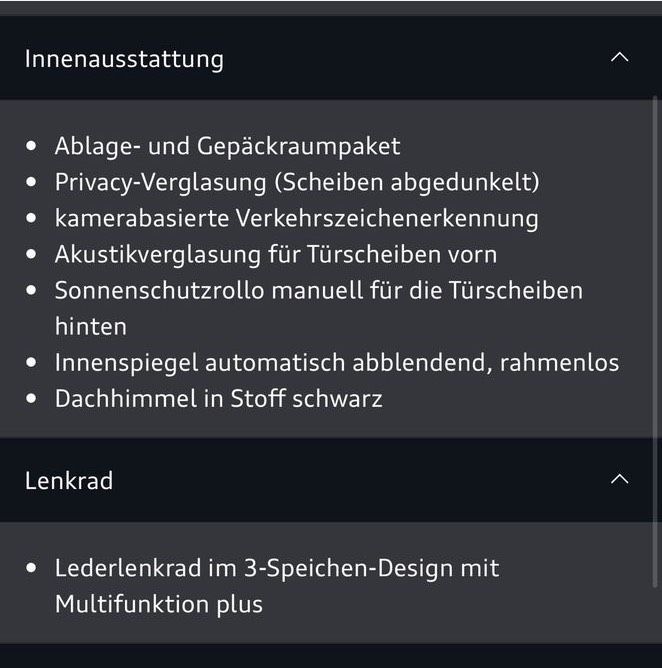This screenshot has height=668, width=662.
Task: Select Akustikverglasung für Türscheiben vorn
Action: click(x=275, y=254)
